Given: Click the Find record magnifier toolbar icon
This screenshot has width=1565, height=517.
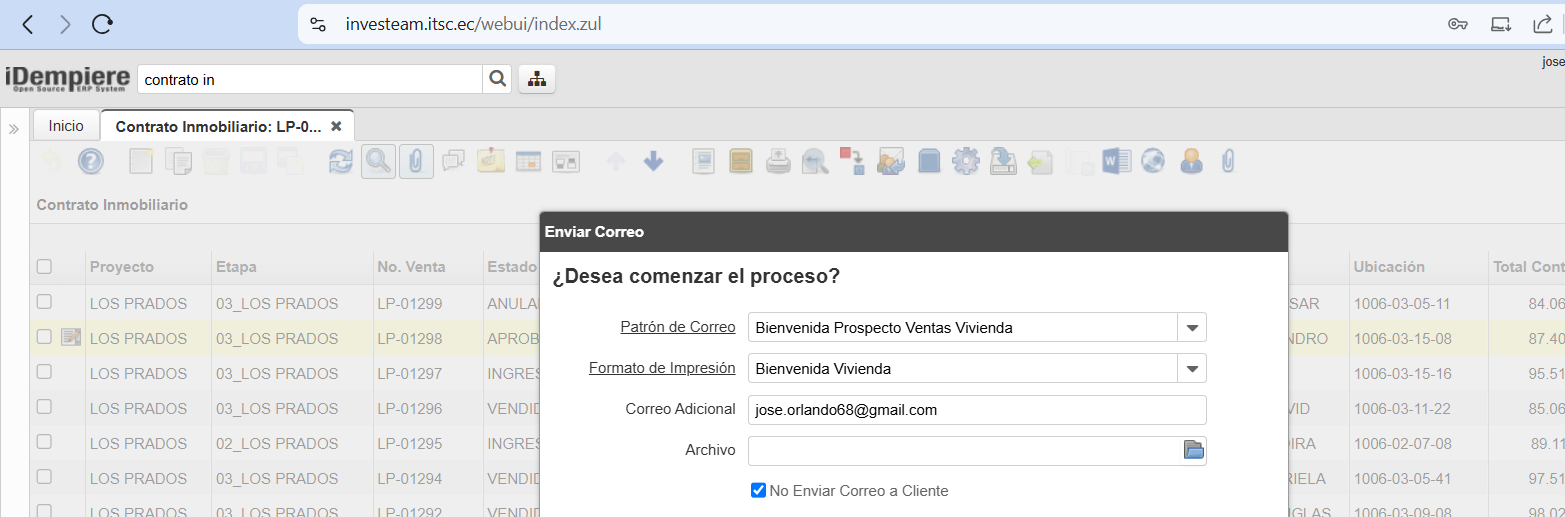Looking at the screenshot, I should tap(378, 161).
